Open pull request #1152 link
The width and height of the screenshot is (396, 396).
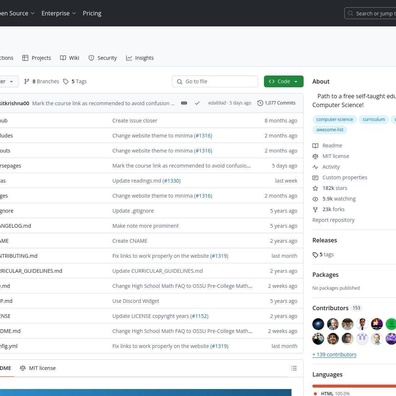click(199, 316)
